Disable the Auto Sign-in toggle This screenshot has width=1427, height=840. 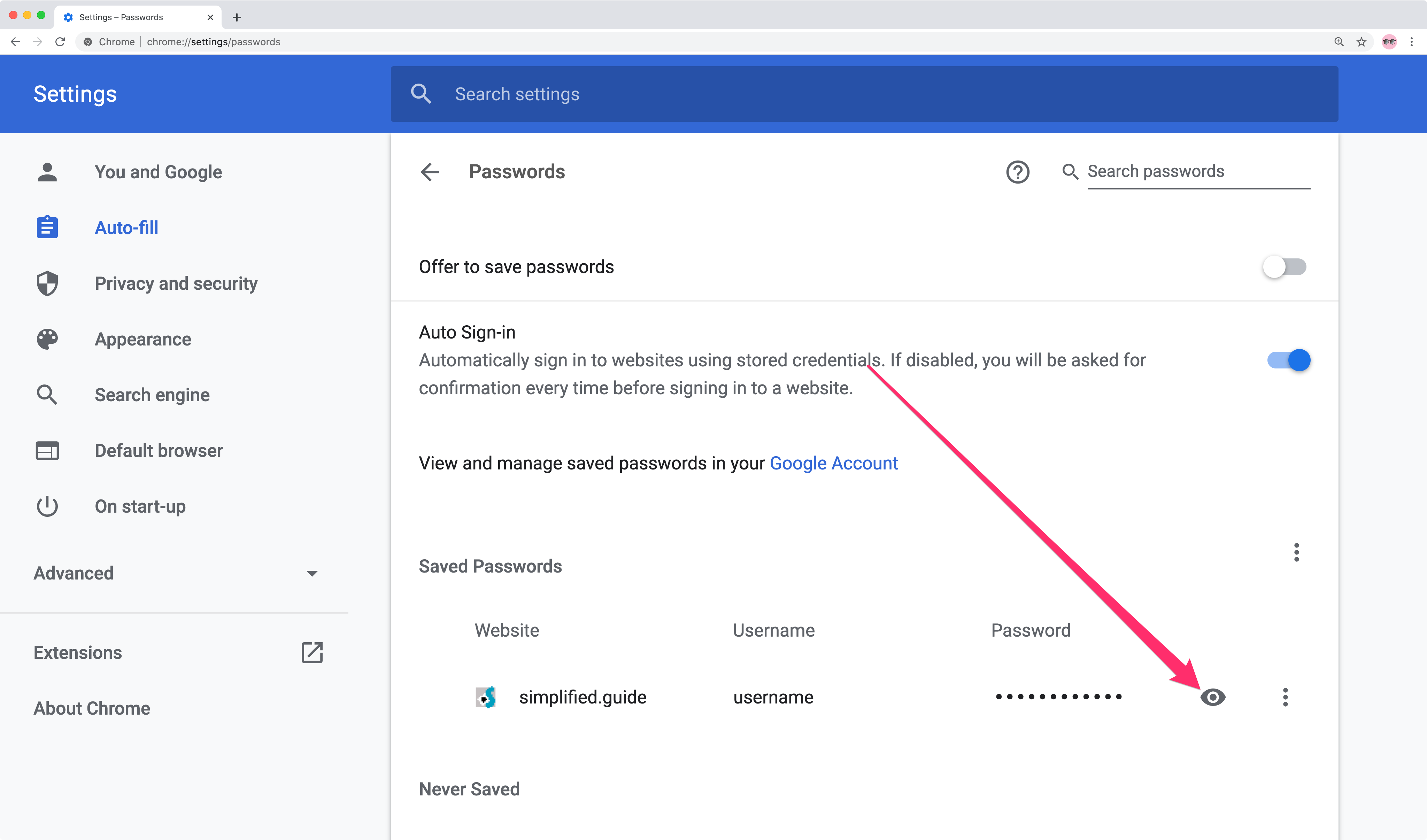tap(1289, 360)
